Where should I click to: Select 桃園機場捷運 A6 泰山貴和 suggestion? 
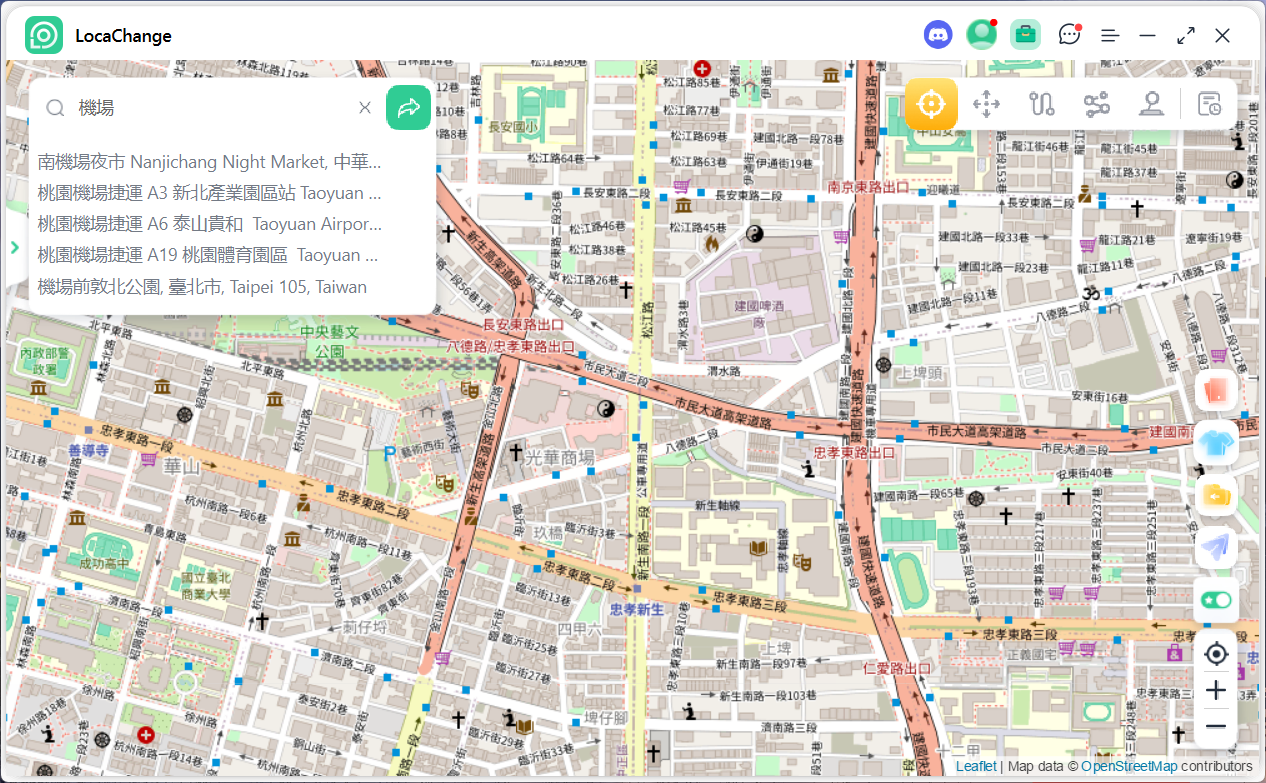[210, 224]
